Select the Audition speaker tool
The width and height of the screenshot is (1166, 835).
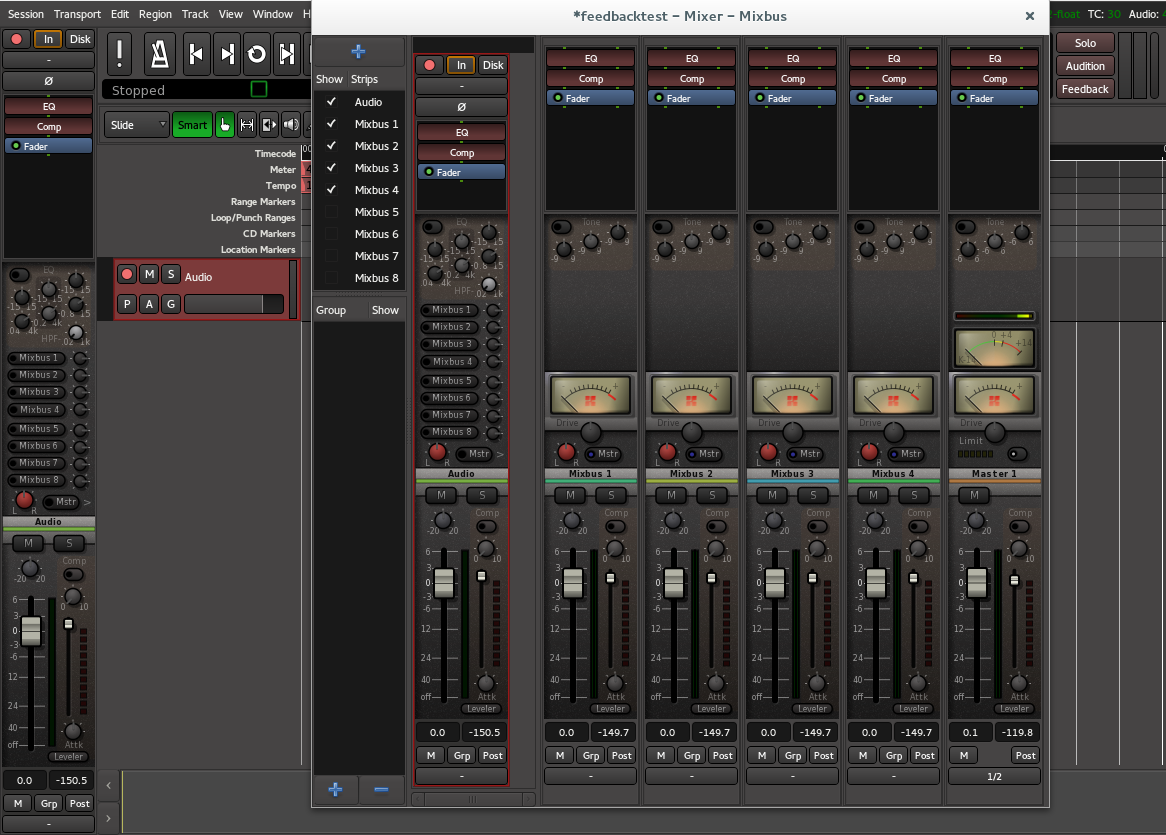point(291,125)
